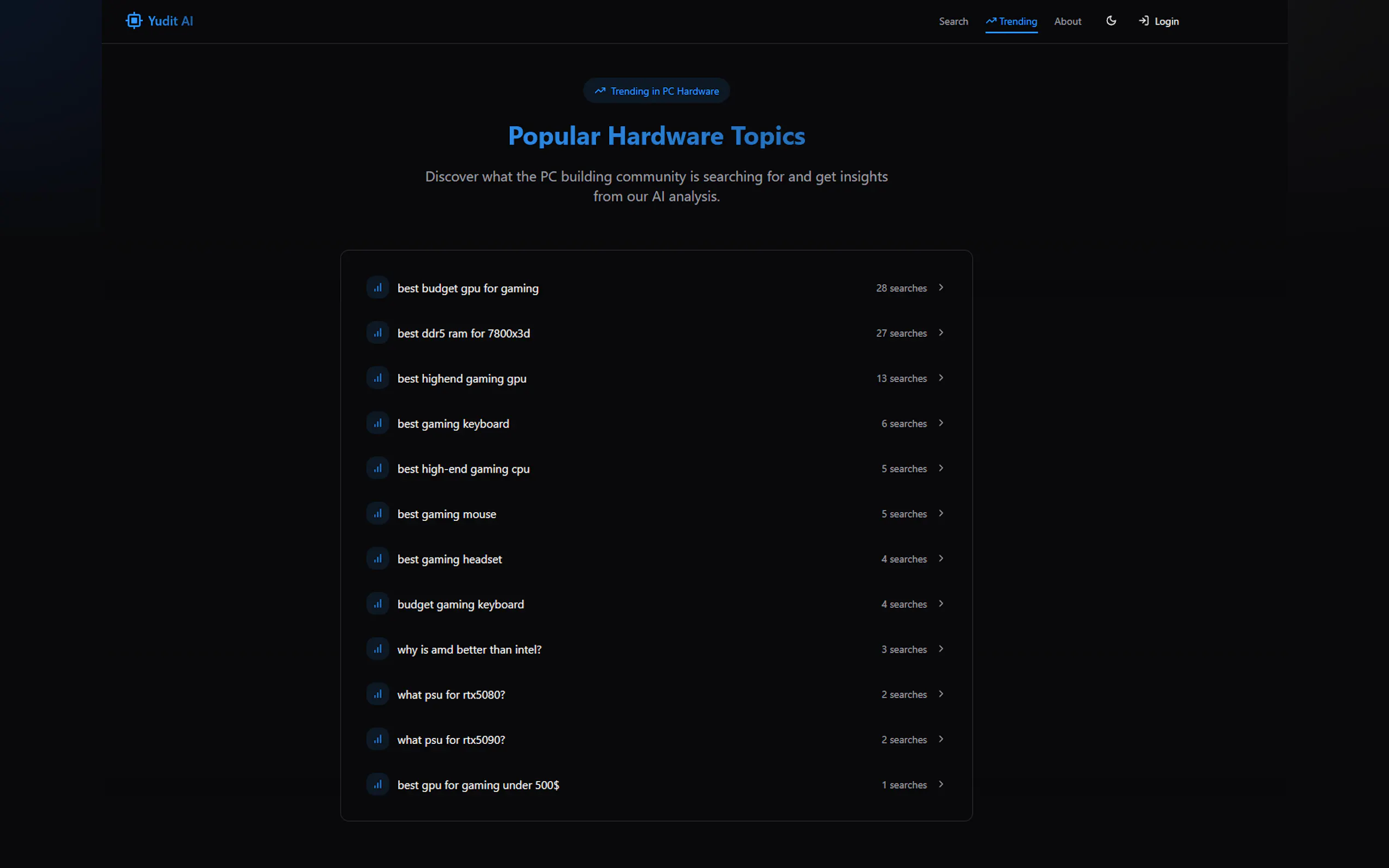The width and height of the screenshot is (1389, 868).
Task: Click the Yudit AI brand name
Action: click(170, 21)
